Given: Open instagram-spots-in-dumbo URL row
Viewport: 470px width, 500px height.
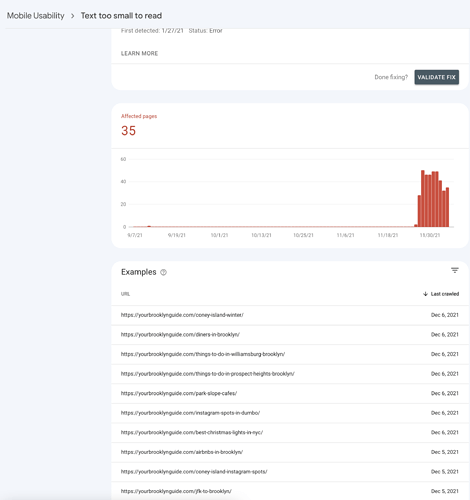Looking at the screenshot, I should click(290, 413).
